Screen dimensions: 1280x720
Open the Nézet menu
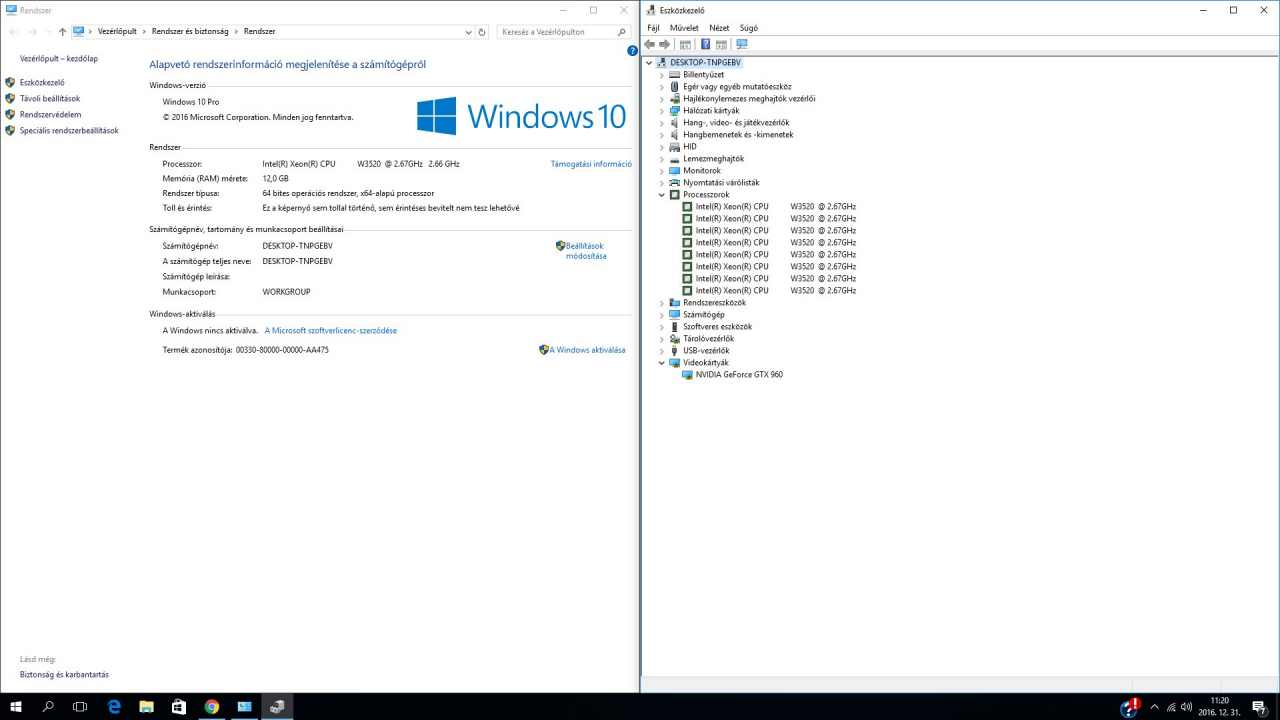tap(719, 28)
